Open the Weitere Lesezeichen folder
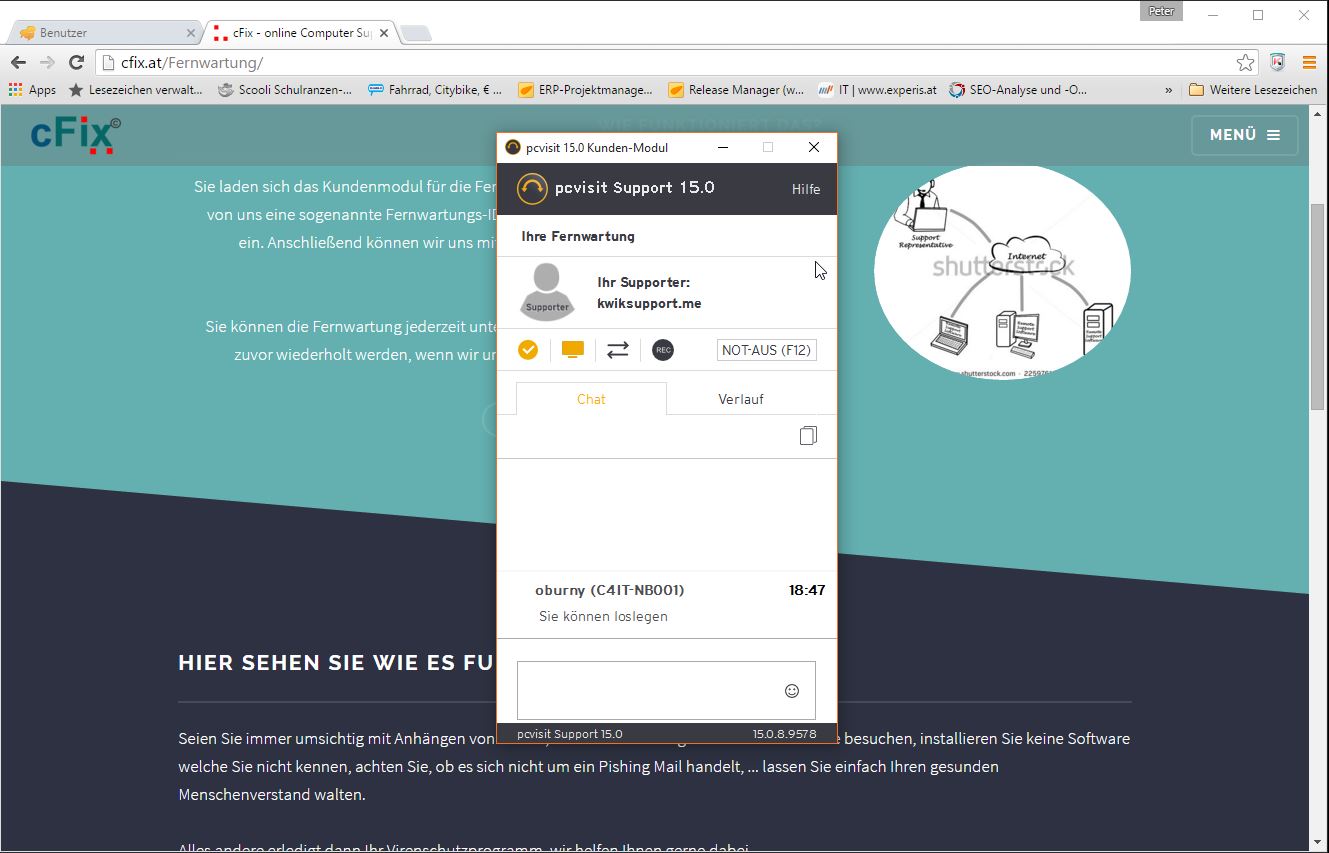Image resolution: width=1329 pixels, height=853 pixels. pos(1253,90)
